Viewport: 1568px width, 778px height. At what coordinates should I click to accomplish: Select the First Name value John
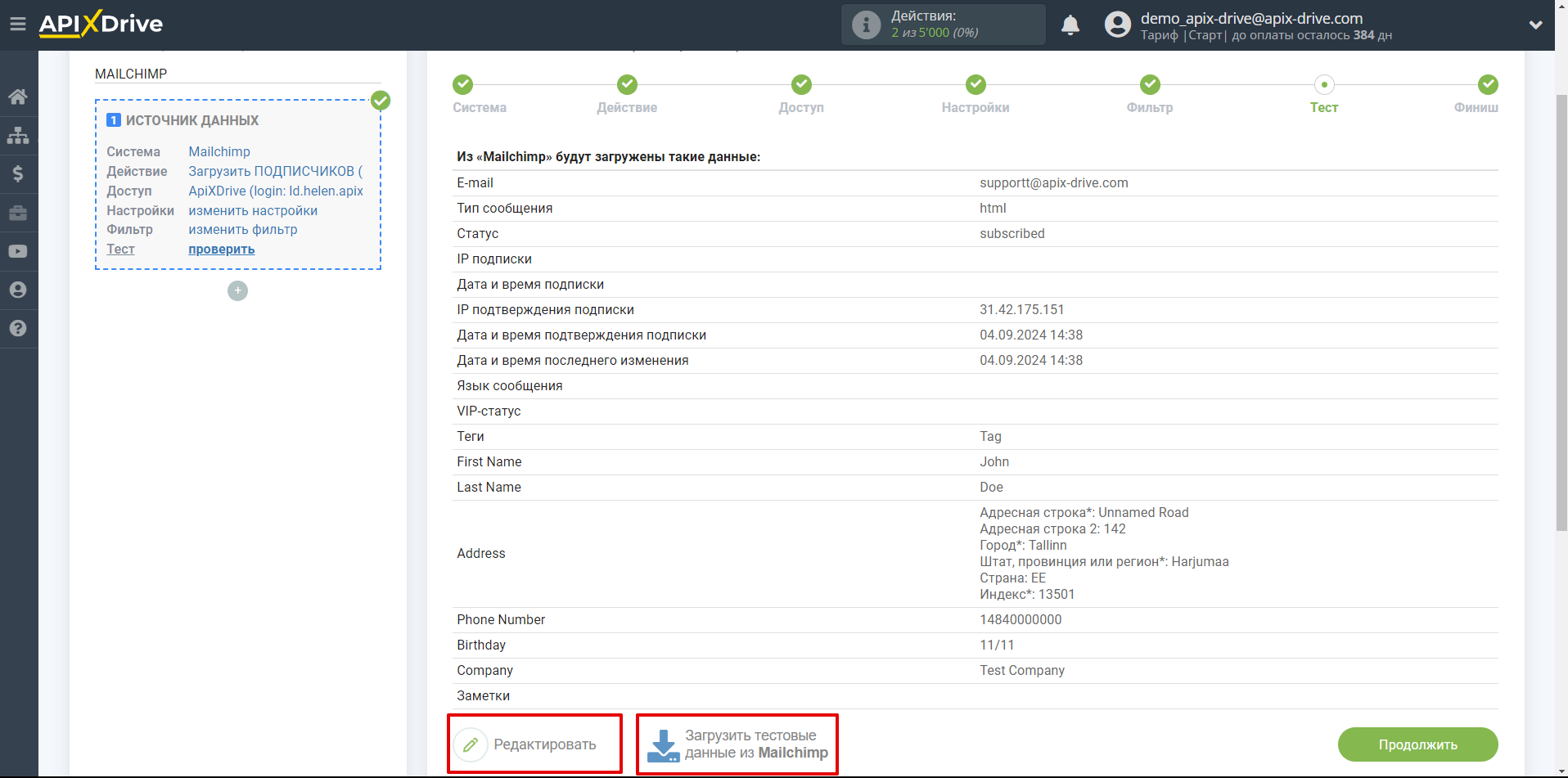click(x=994, y=461)
